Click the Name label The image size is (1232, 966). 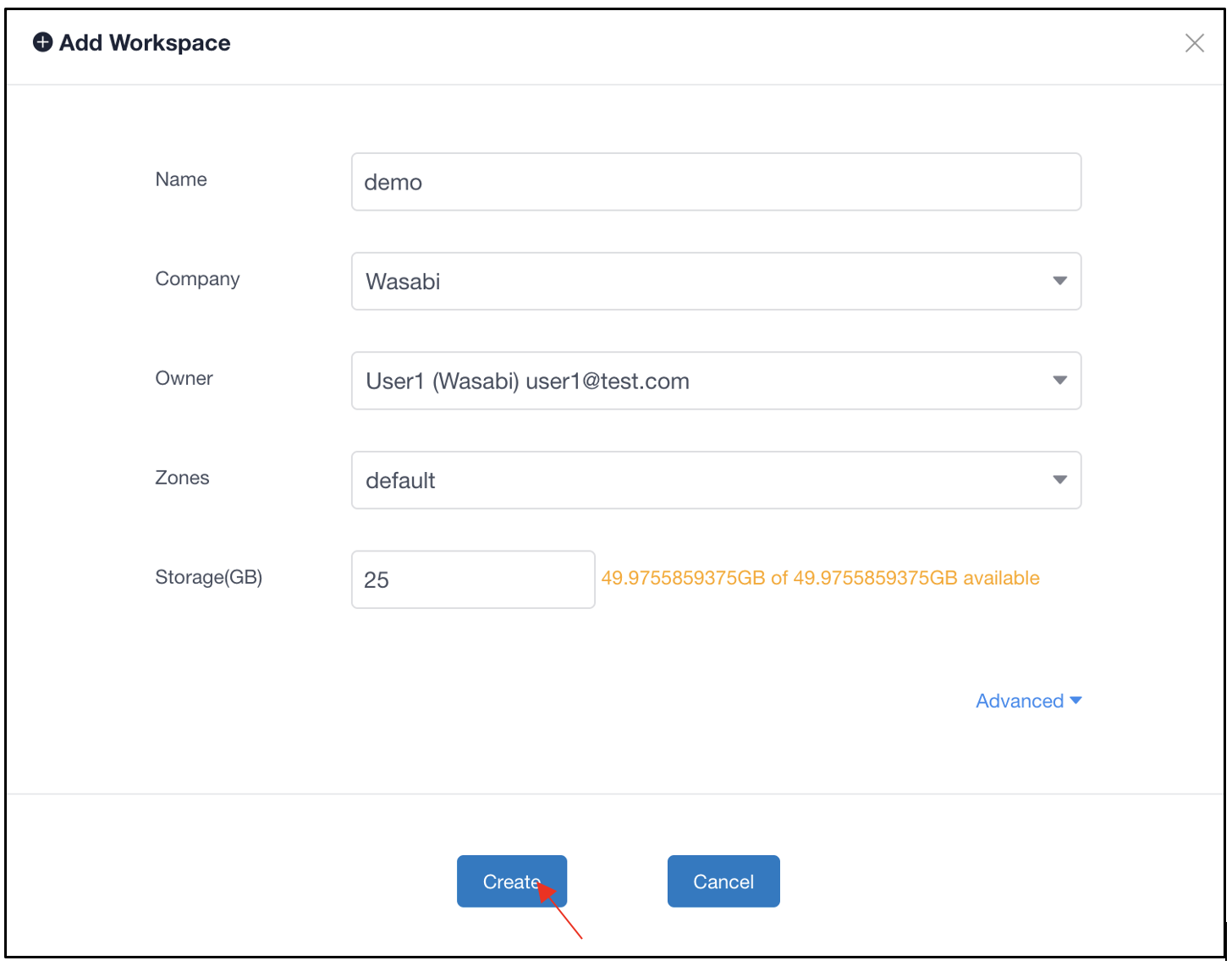pos(181,179)
